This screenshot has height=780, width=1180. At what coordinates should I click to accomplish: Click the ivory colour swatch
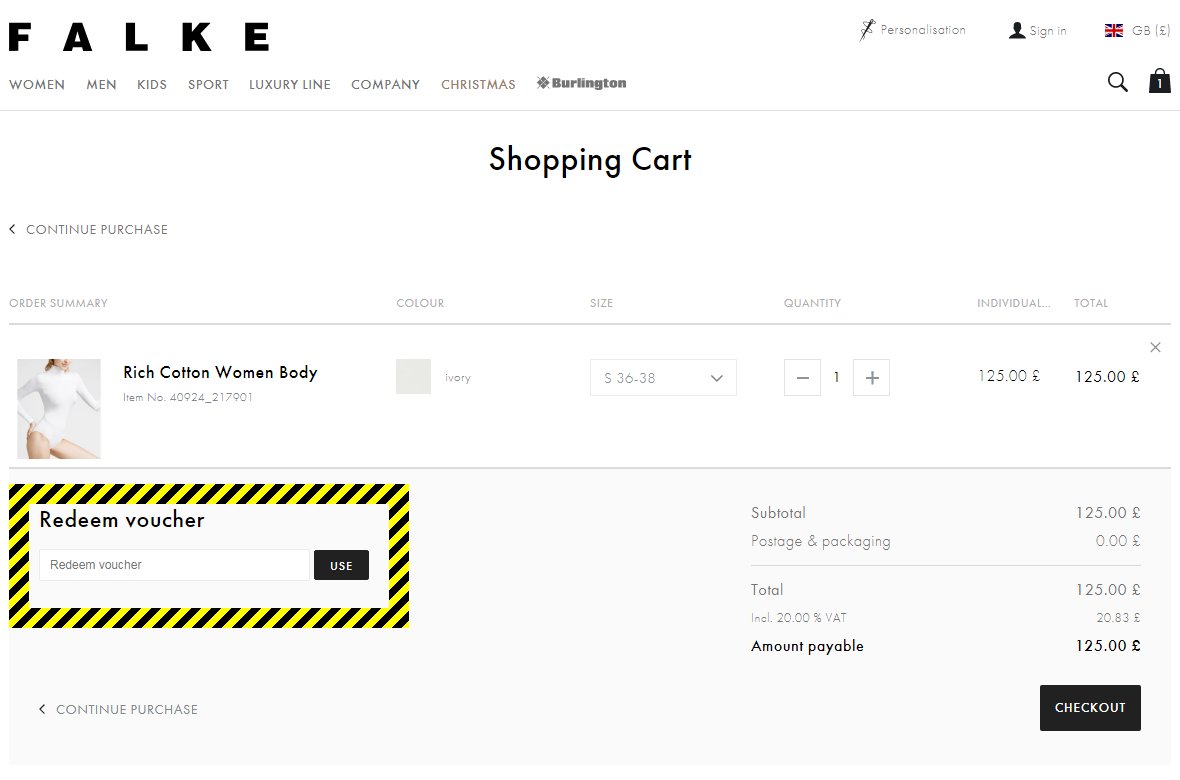413,376
